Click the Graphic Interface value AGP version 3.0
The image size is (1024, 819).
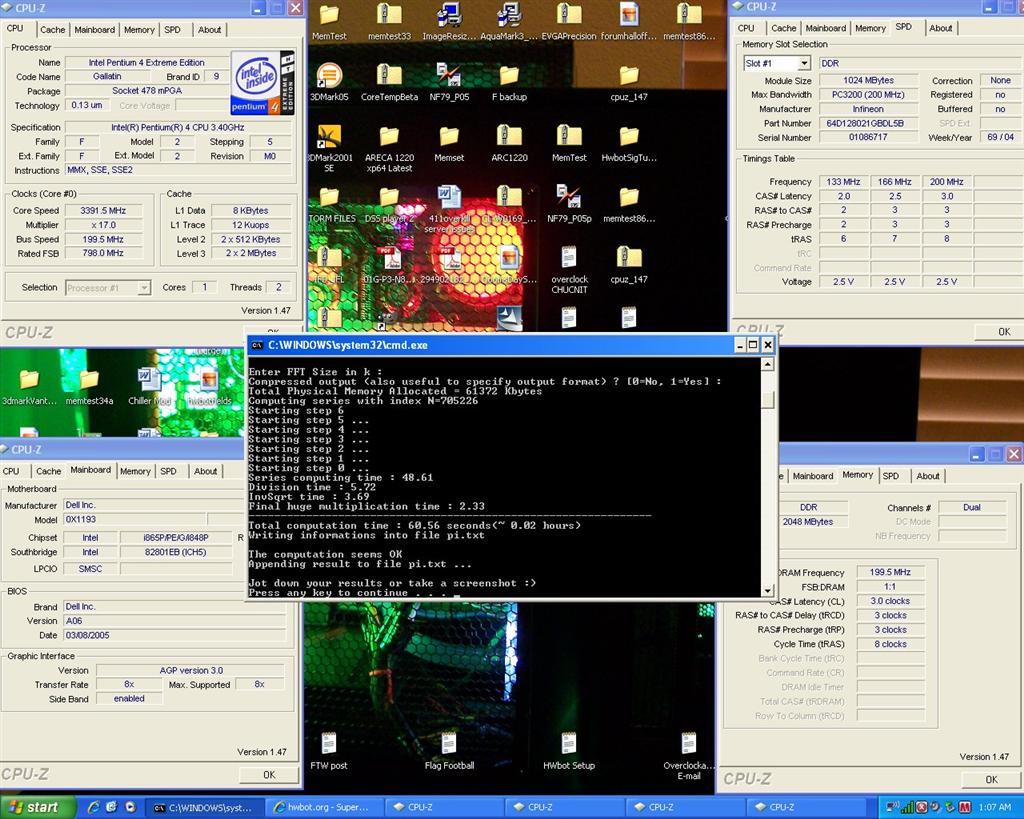pyautogui.click(x=191, y=670)
